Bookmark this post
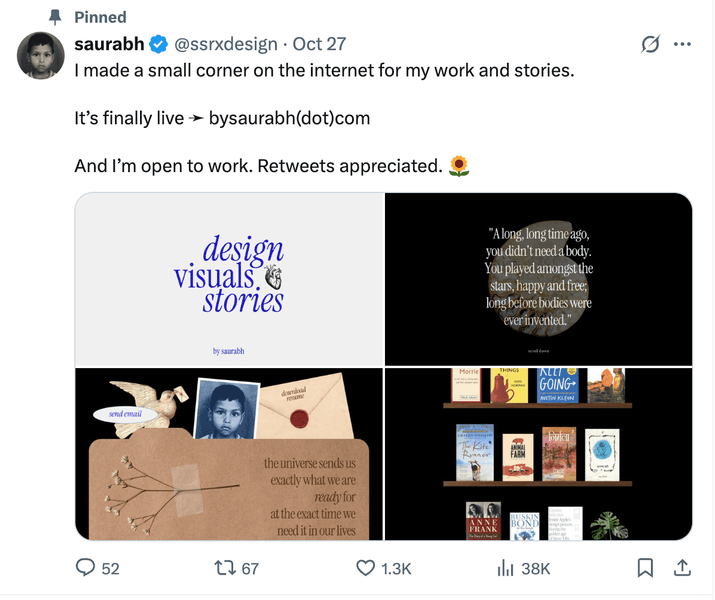This screenshot has width=715, height=600. click(x=646, y=568)
